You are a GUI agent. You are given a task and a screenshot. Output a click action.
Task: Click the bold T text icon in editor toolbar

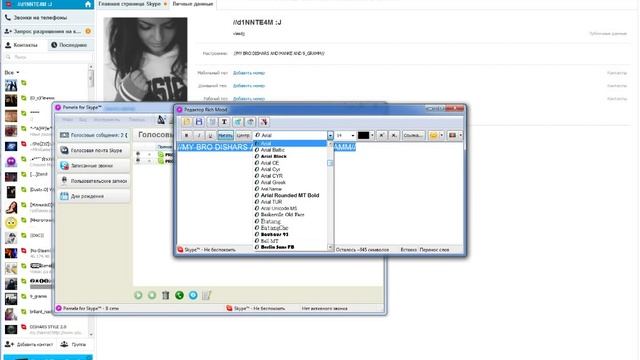[224, 122]
